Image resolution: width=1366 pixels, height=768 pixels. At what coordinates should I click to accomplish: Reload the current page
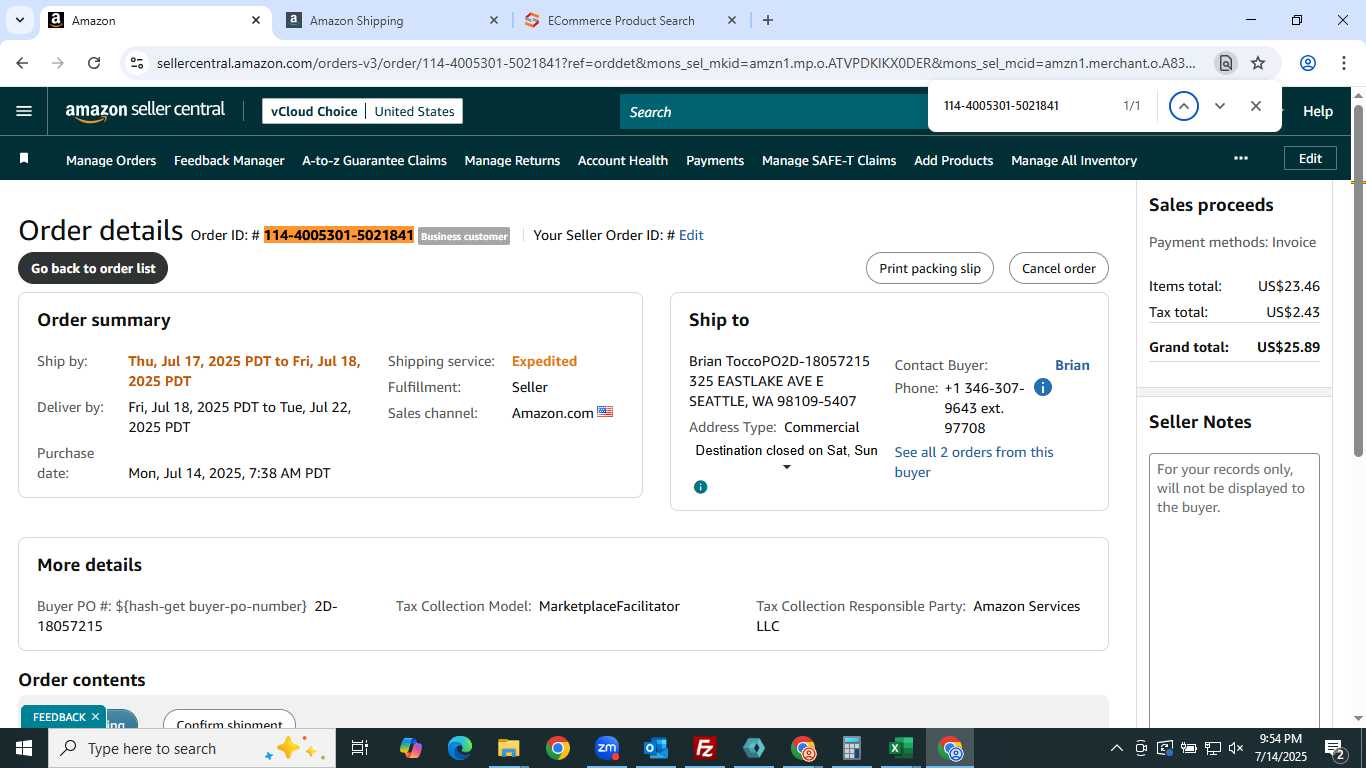coord(94,63)
